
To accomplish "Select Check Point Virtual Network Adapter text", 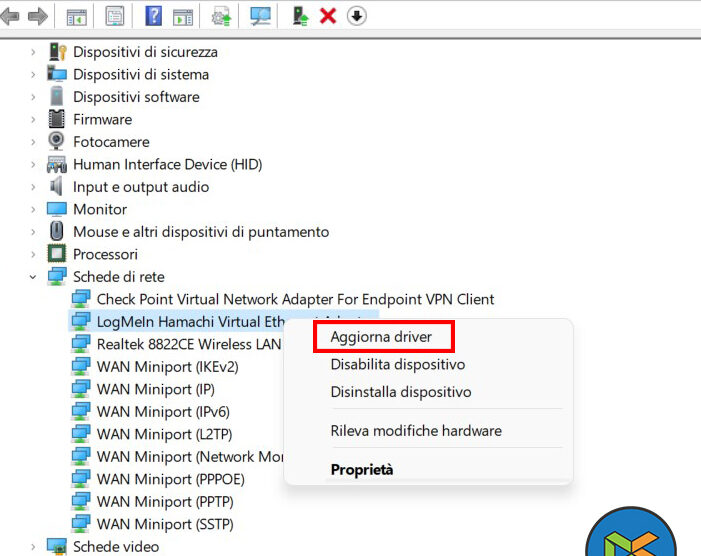I will pos(296,299).
